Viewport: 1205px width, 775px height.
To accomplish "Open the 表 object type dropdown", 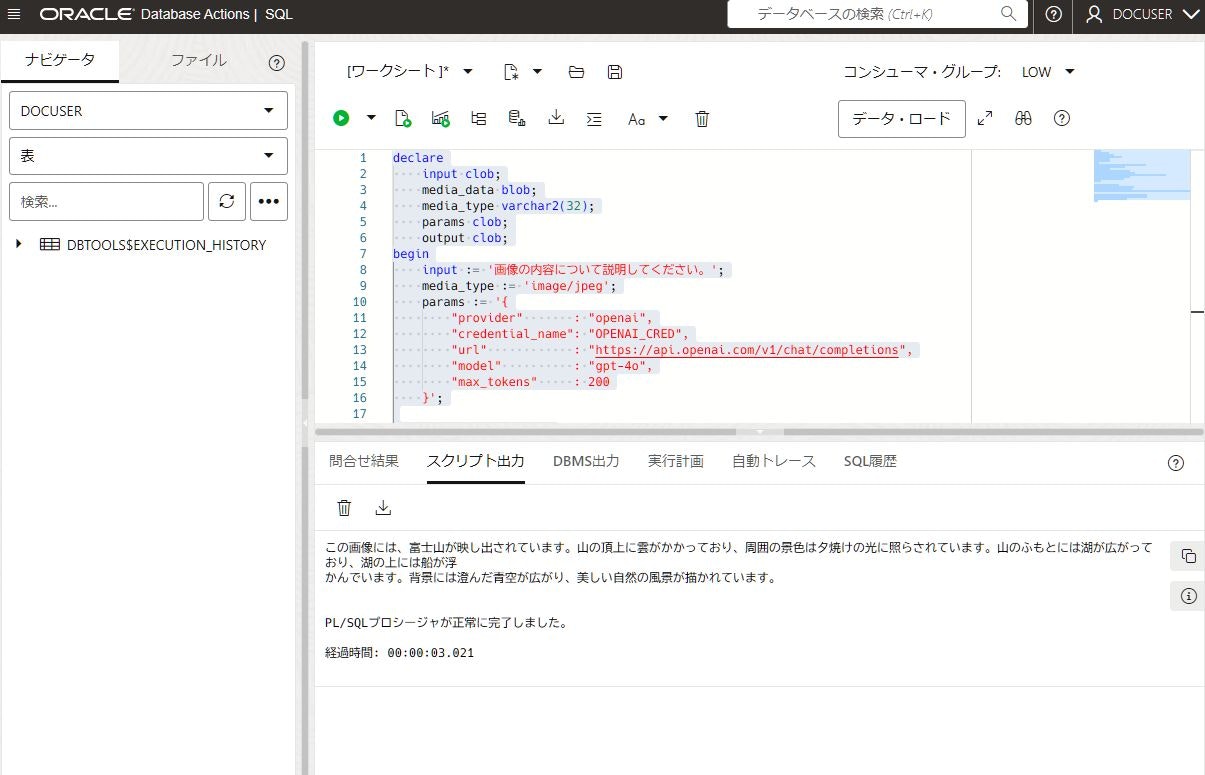I will (x=148, y=156).
